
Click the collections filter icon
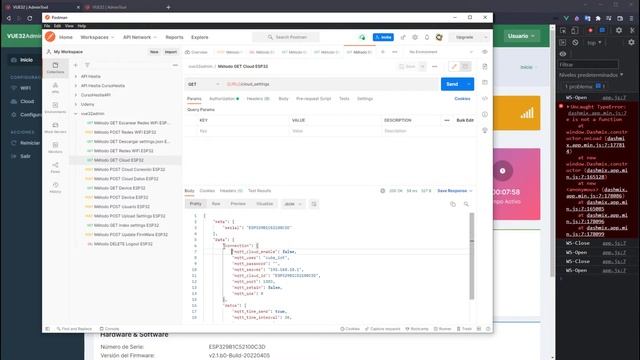(x=87, y=65)
